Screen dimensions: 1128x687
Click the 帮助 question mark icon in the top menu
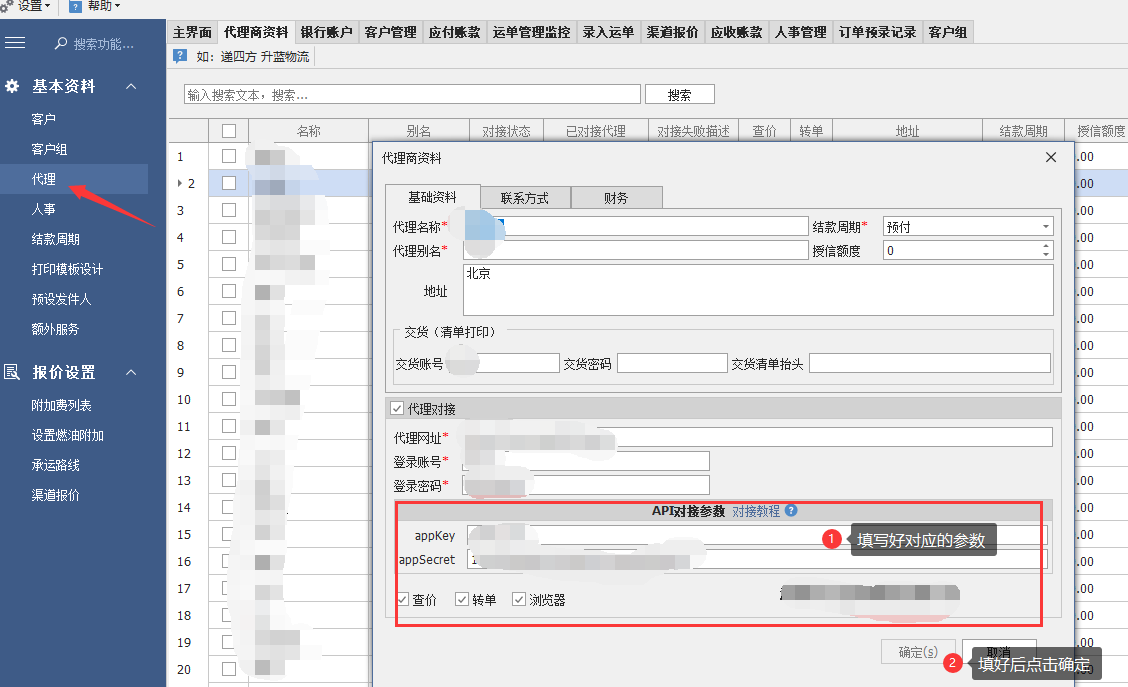[x=75, y=6]
